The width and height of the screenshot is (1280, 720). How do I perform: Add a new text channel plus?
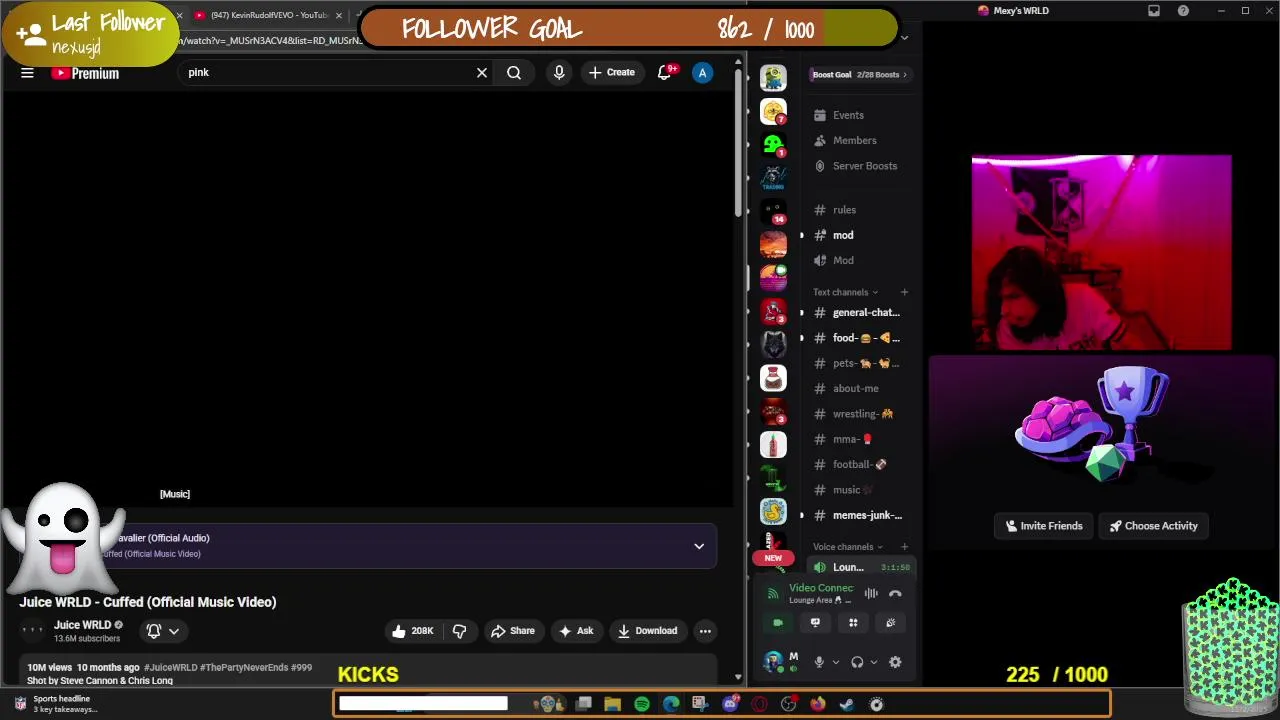point(904,292)
